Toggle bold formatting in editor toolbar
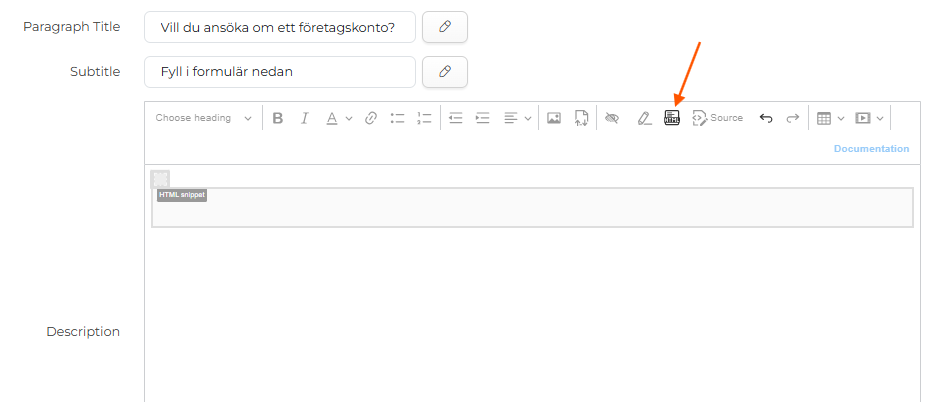Viewport: 931px width, 402px height. pyautogui.click(x=277, y=118)
